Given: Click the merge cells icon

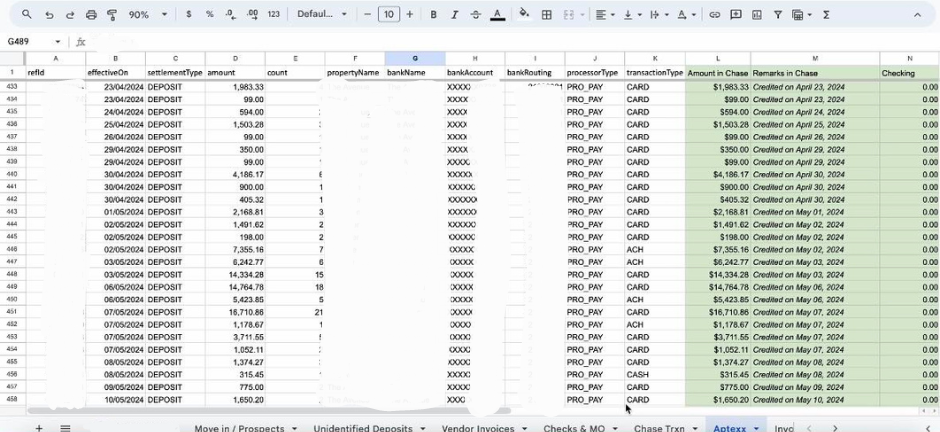Looking at the screenshot, I should [569, 14].
